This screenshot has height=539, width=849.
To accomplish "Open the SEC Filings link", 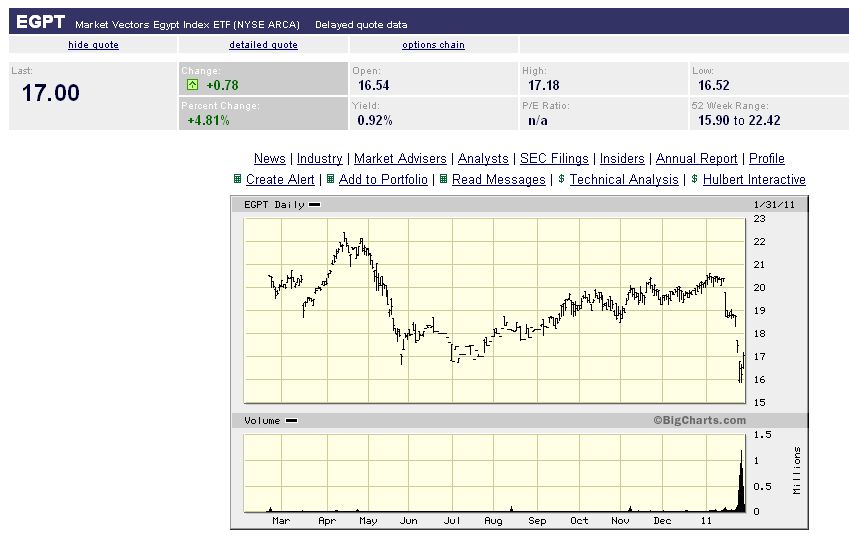I will point(554,159).
